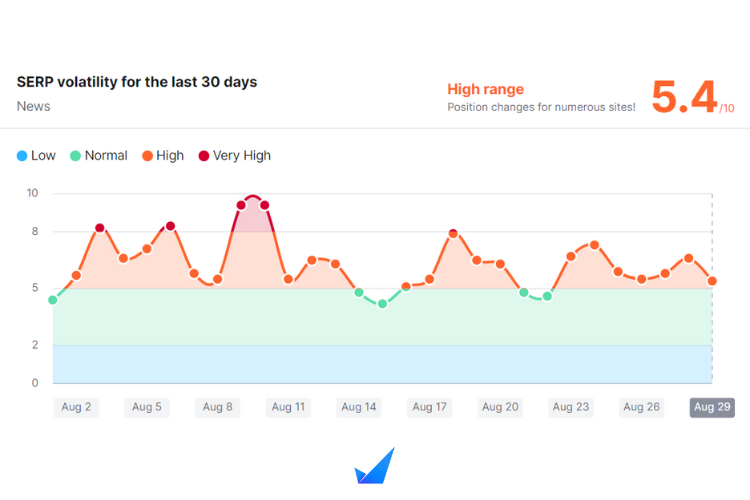Toggle the Very High legend entry

pos(241,156)
